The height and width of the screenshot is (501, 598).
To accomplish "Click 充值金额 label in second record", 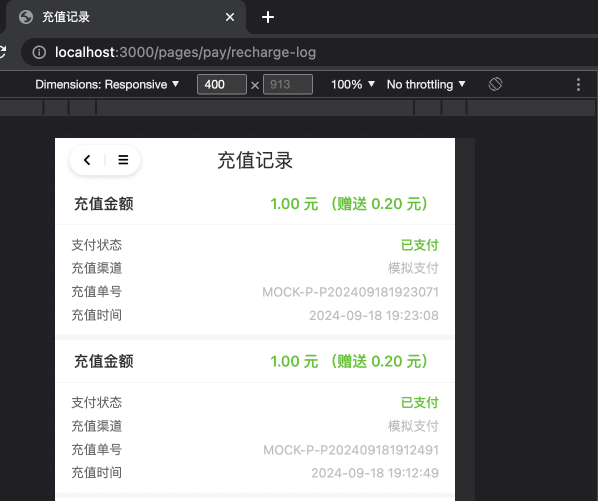I will 104,361.
